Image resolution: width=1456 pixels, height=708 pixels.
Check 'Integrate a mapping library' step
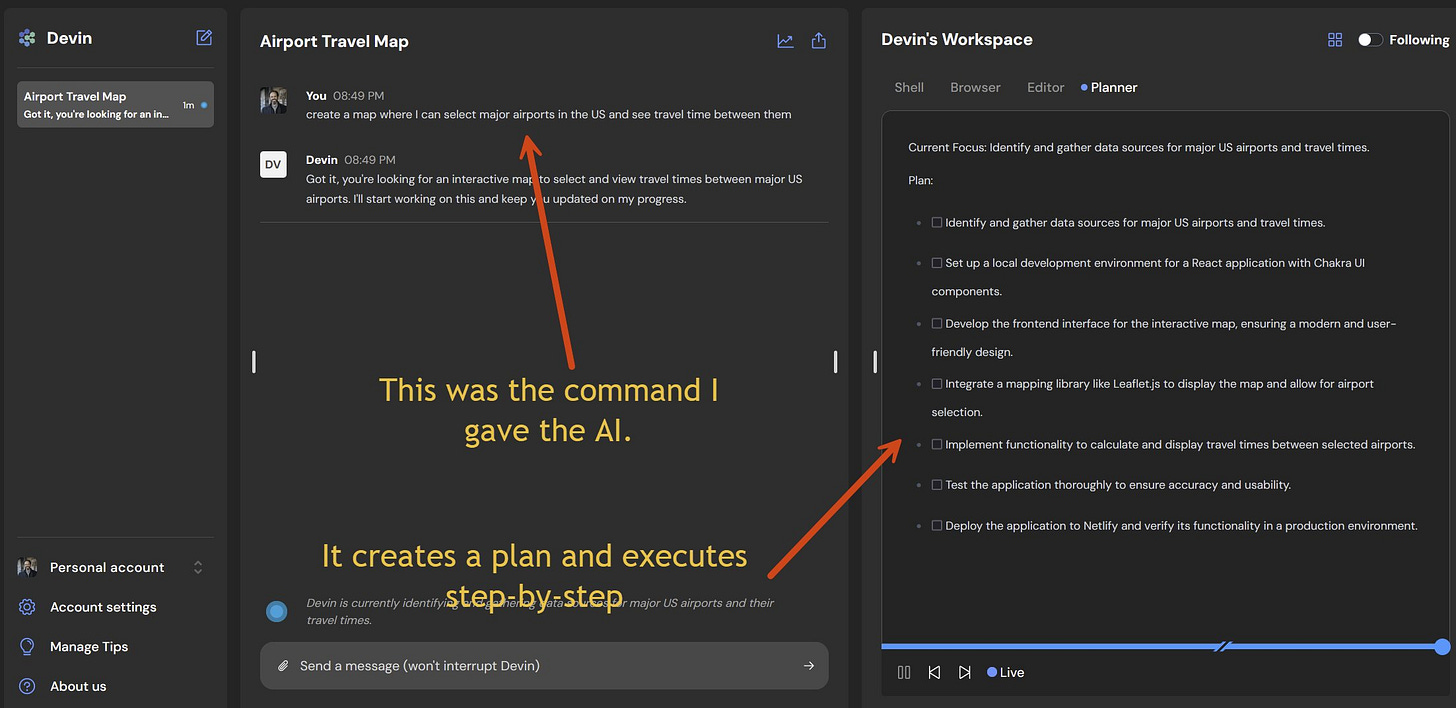[x=937, y=384]
